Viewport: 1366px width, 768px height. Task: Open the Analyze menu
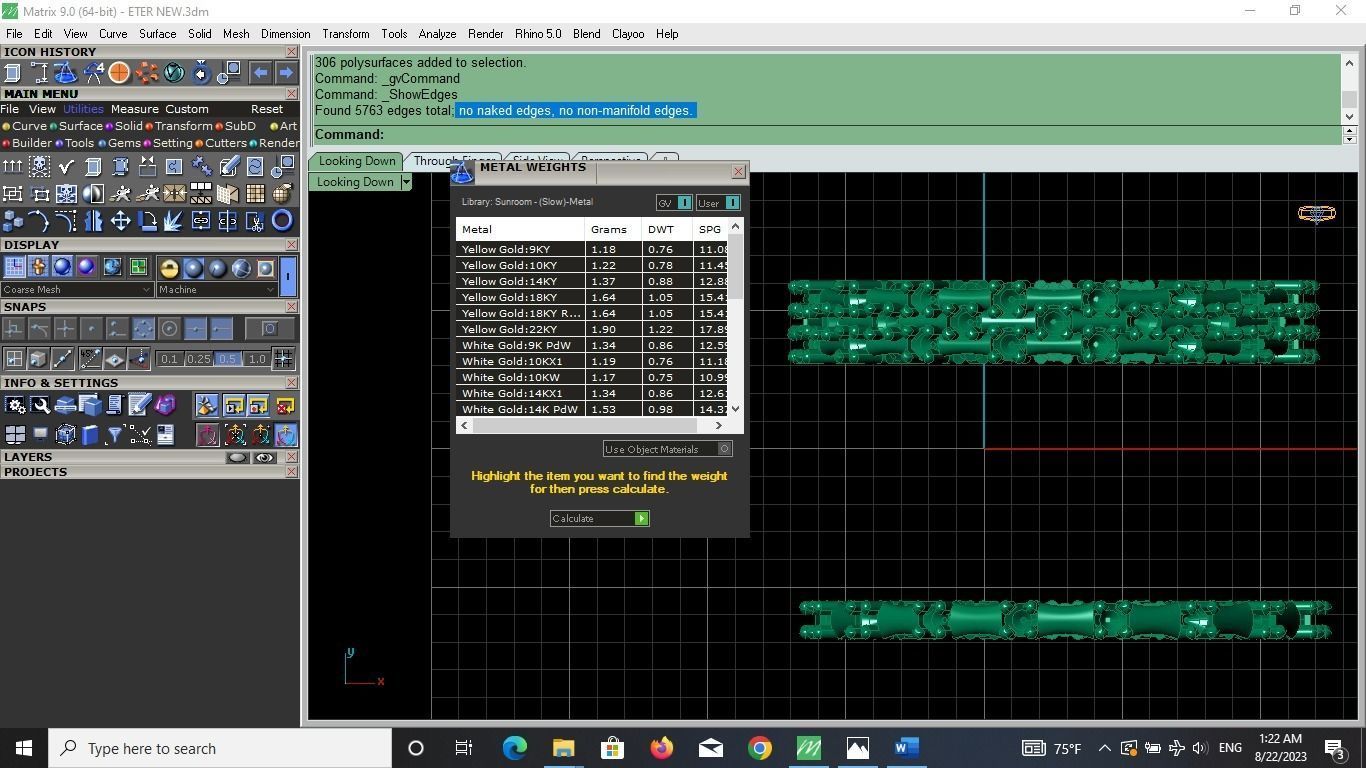pyautogui.click(x=437, y=34)
